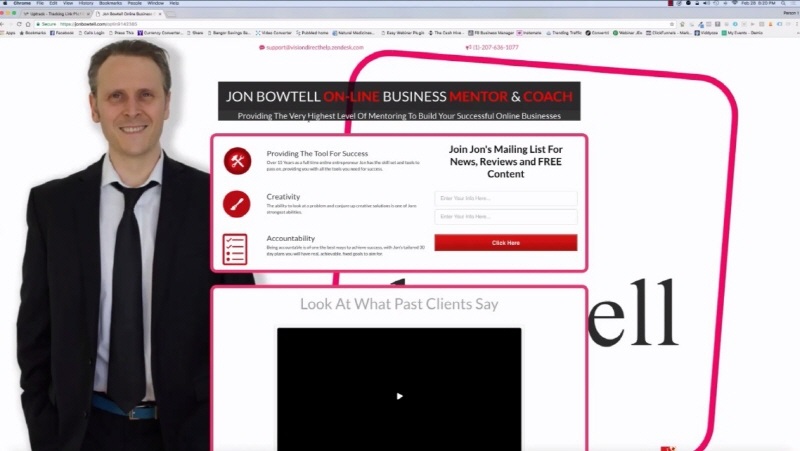Click the Person 1 profile button

789,13
